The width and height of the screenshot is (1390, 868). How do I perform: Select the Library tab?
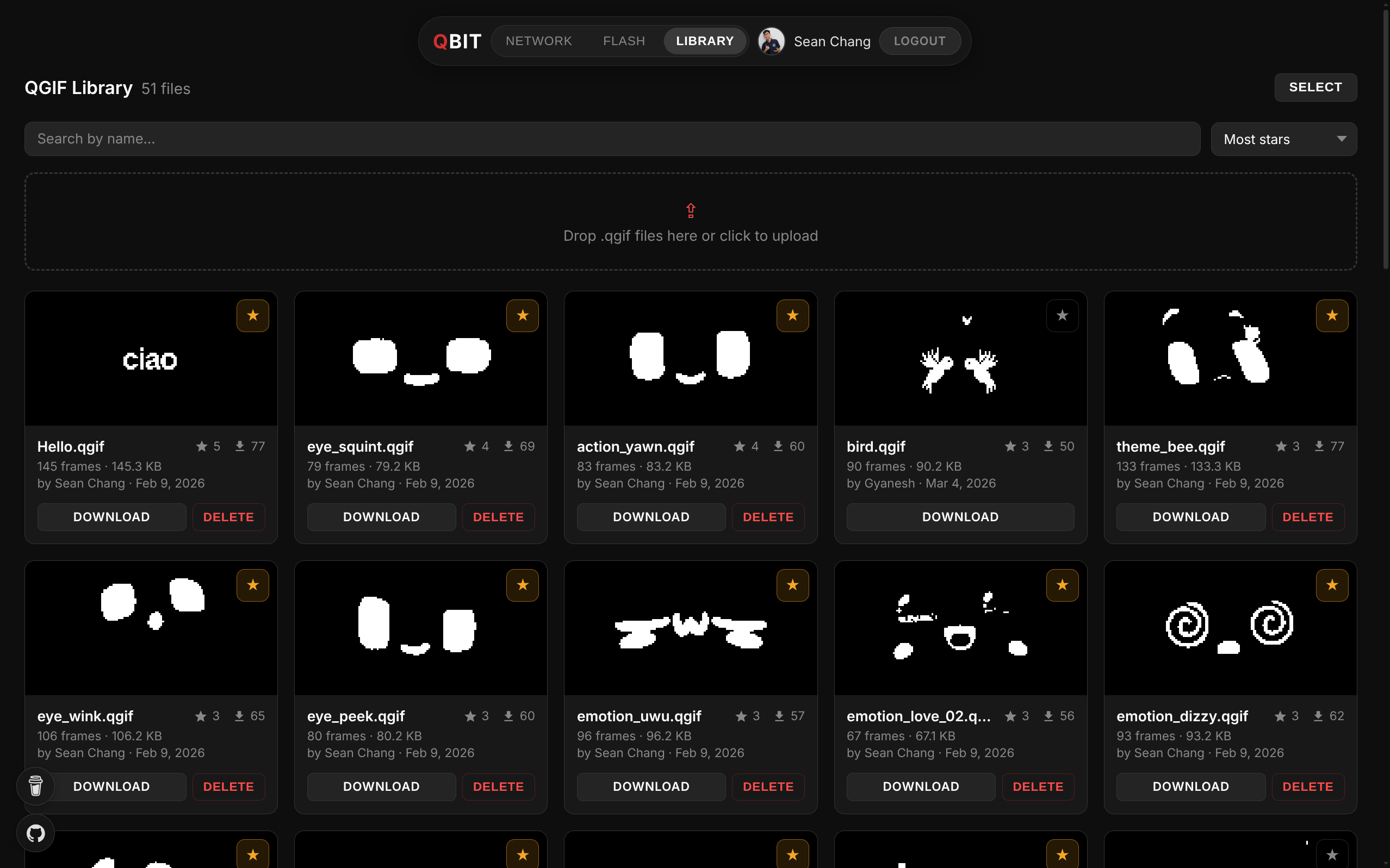point(705,41)
